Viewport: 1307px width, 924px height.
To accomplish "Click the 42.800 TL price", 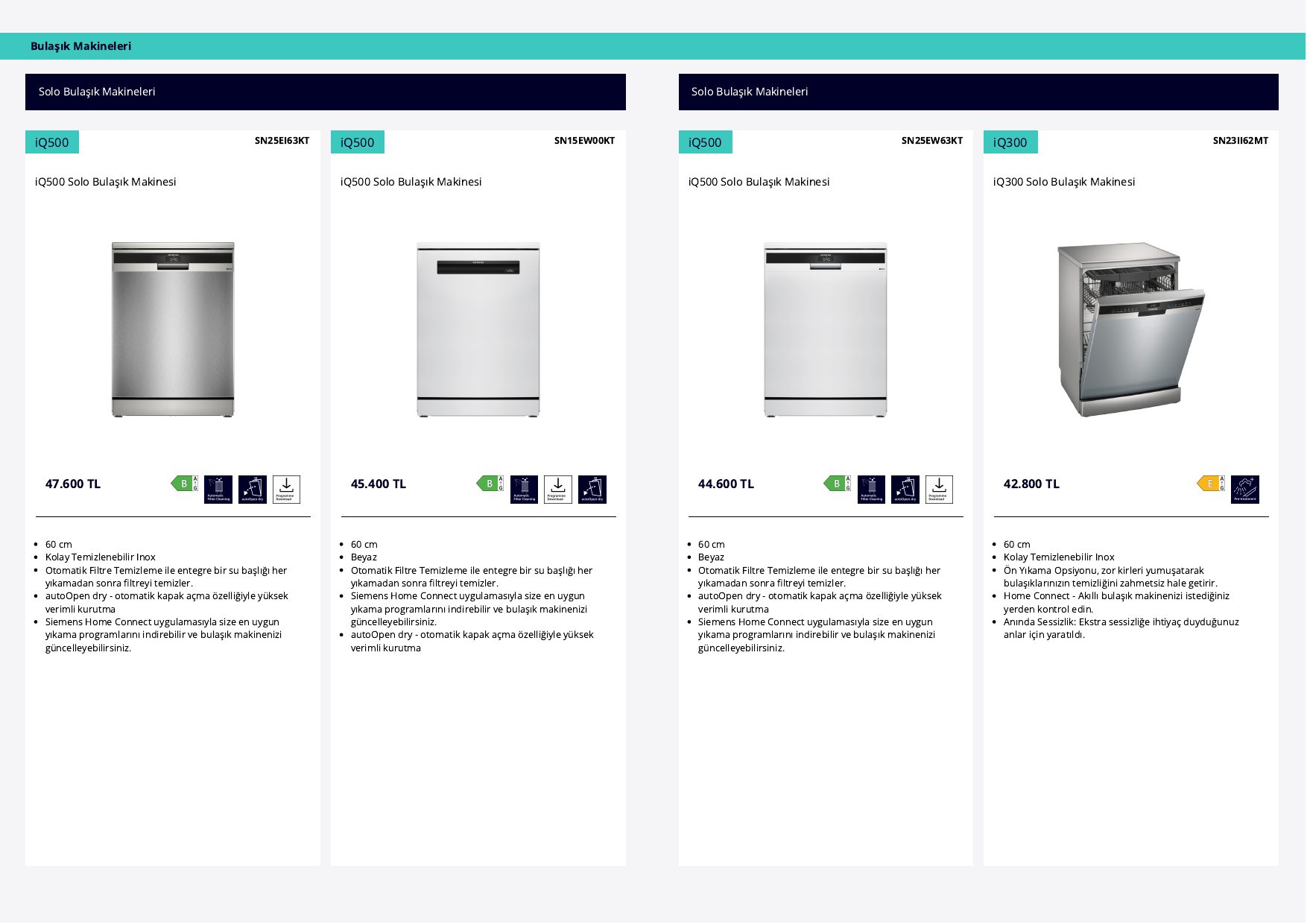I will click(1031, 484).
